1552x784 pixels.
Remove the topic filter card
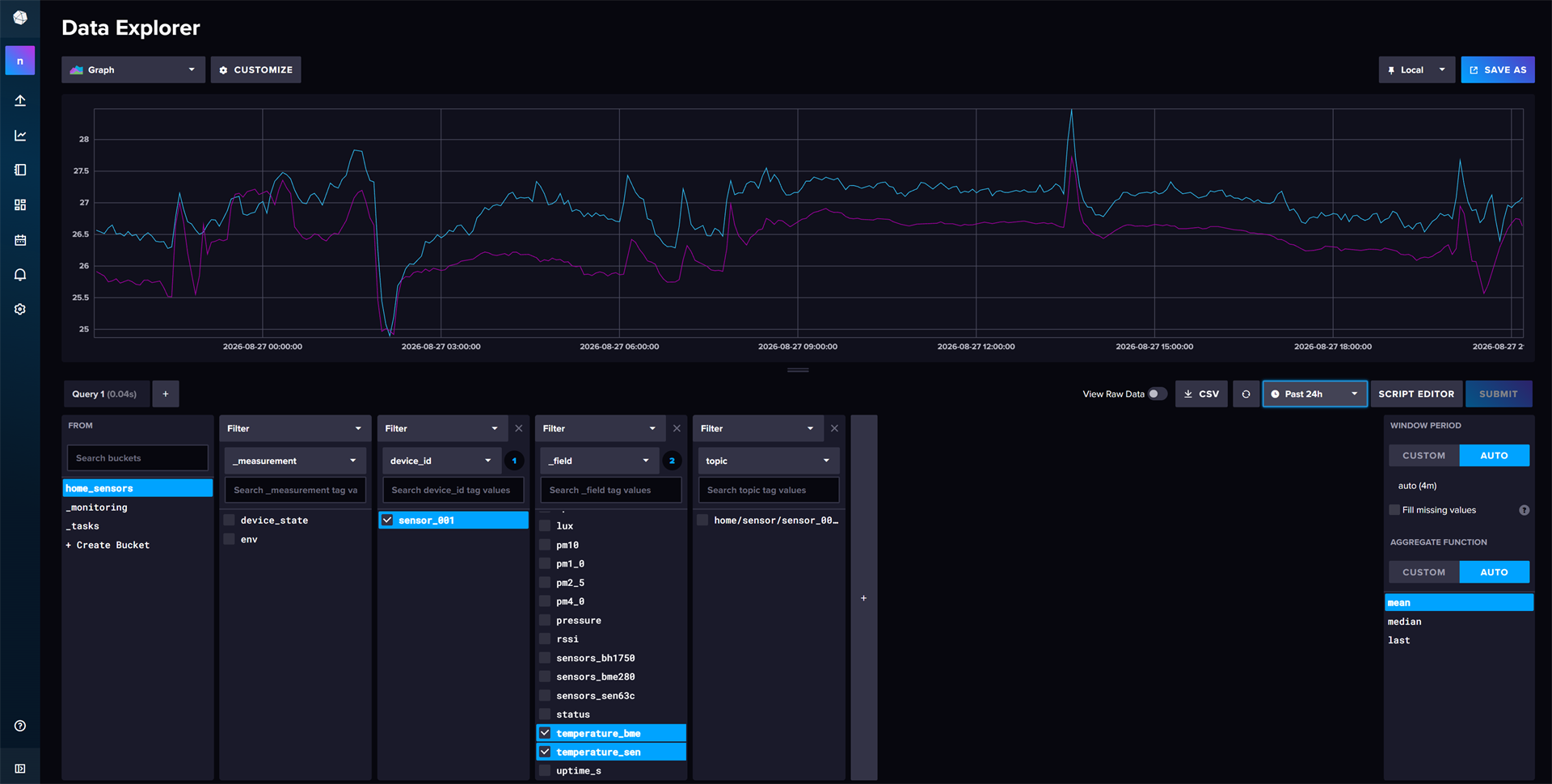coord(834,428)
